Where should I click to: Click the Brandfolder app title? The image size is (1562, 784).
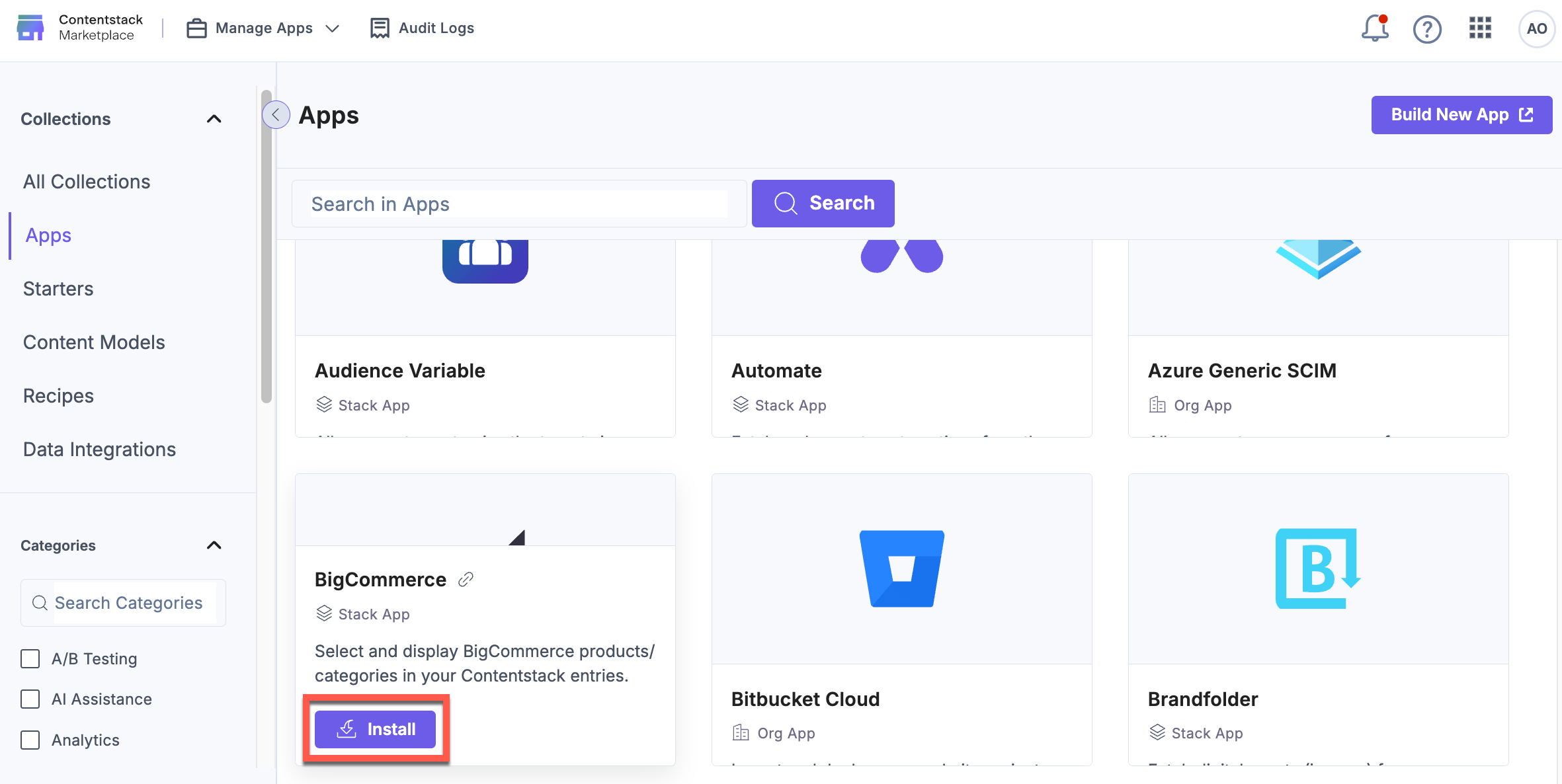[x=1203, y=699]
